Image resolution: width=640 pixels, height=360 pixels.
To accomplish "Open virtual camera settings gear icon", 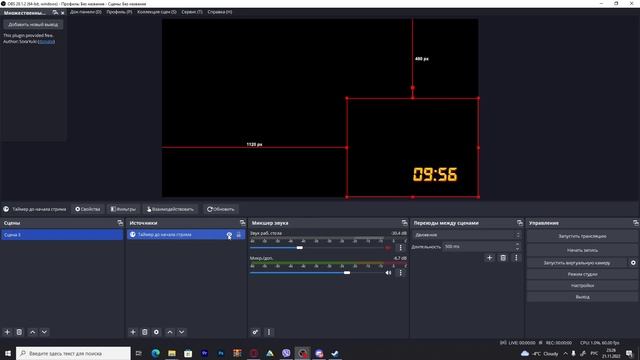I will pyautogui.click(x=633, y=263).
